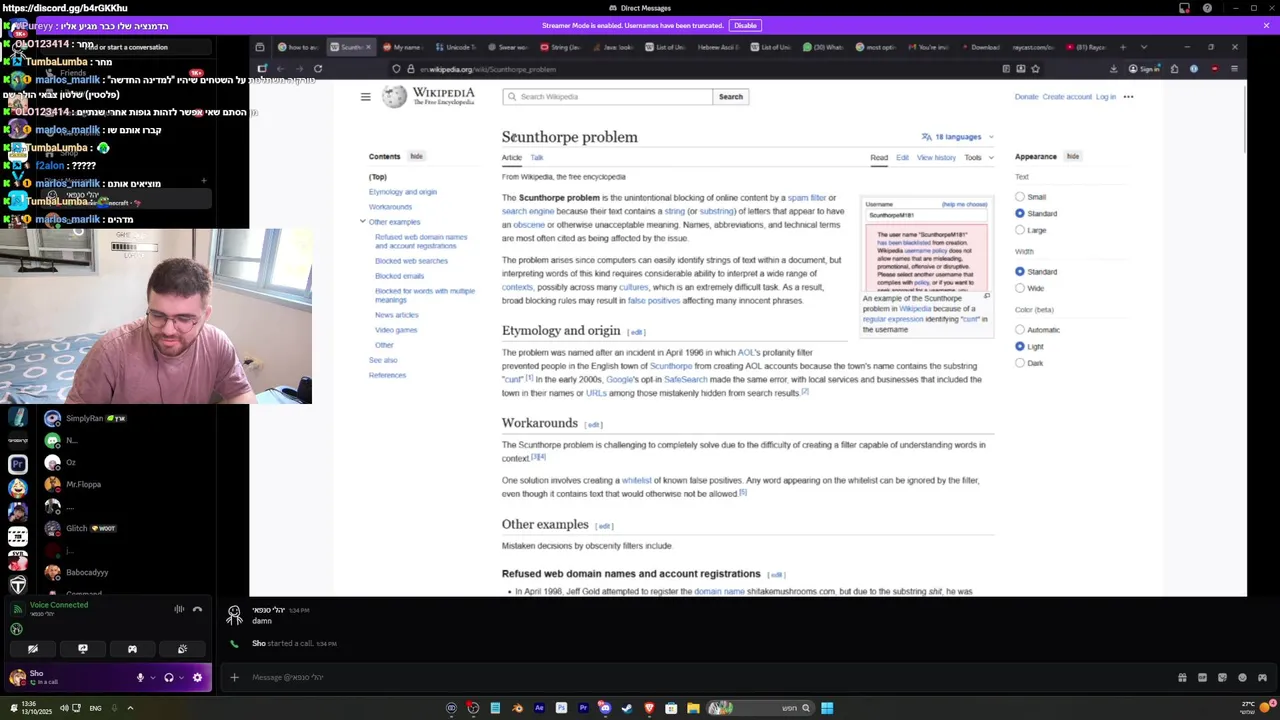The width and height of the screenshot is (1280, 720).
Task: Start an activity in Discord call
Action: click(x=132, y=649)
